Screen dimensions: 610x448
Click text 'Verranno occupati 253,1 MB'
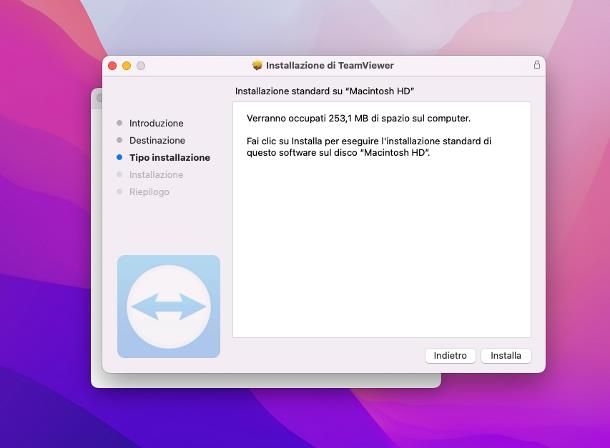pos(307,118)
